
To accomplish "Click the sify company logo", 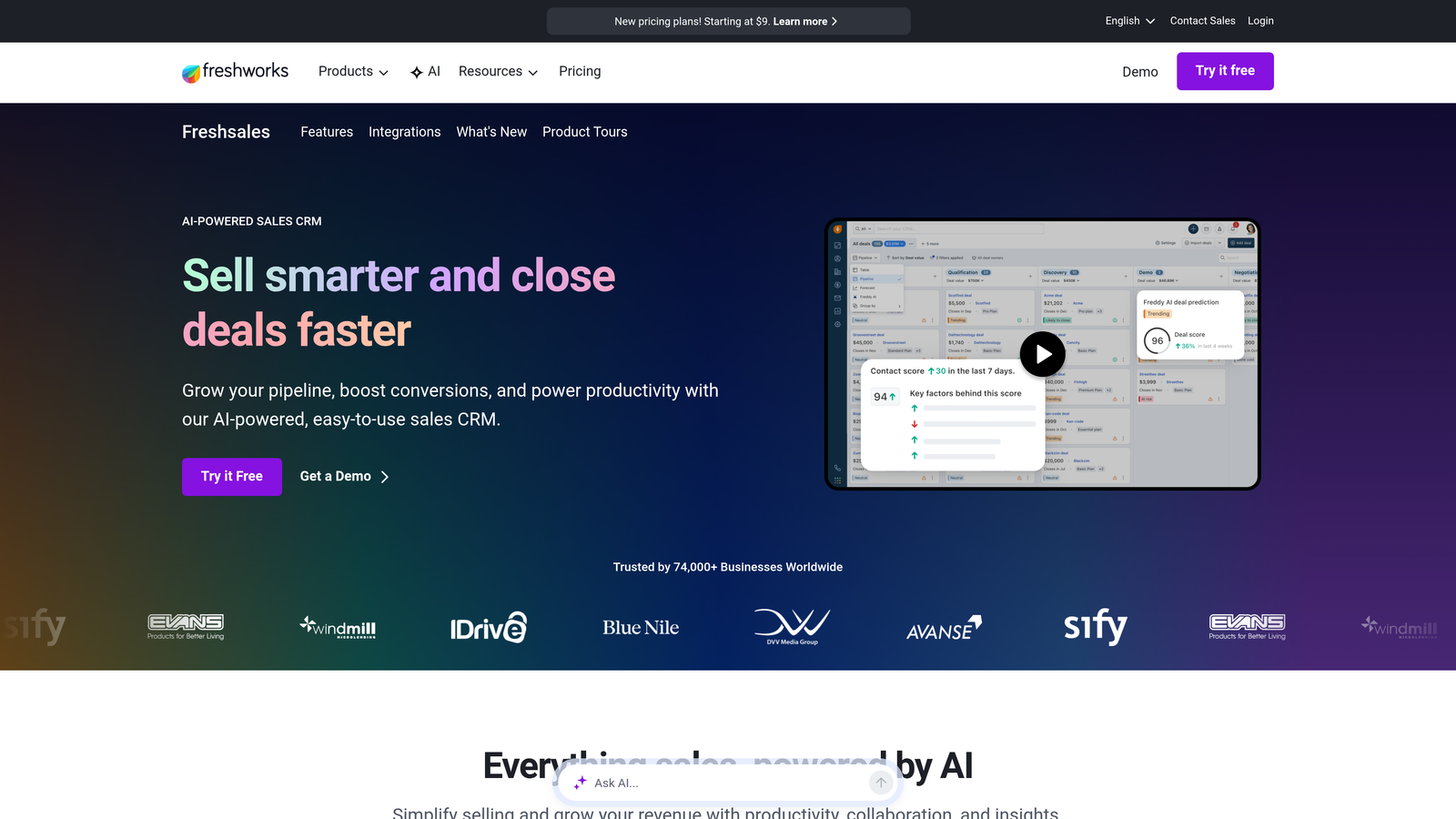I will pyautogui.click(x=1095, y=627).
